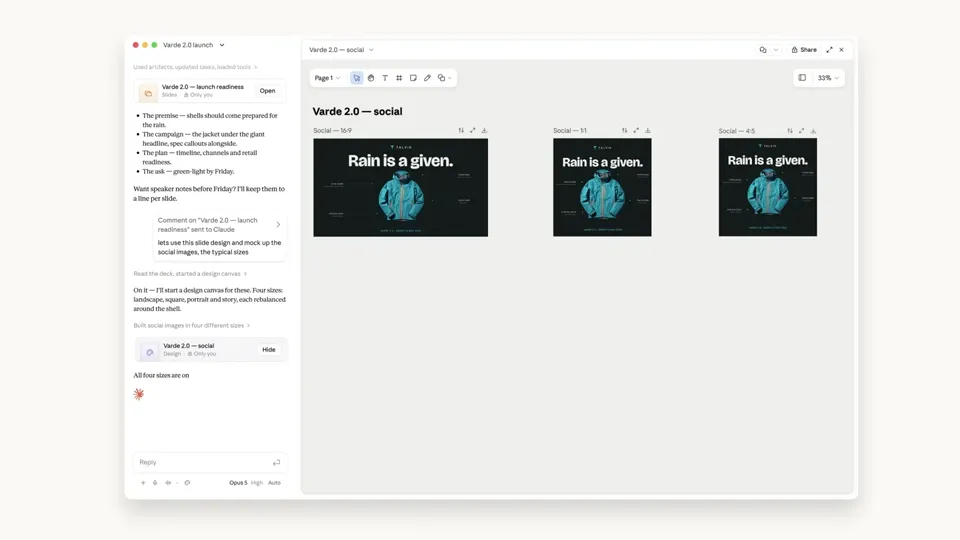Click the Share button
The height and width of the screenshot is (540, 960).
pyautogui.click(x=804, y=50)
